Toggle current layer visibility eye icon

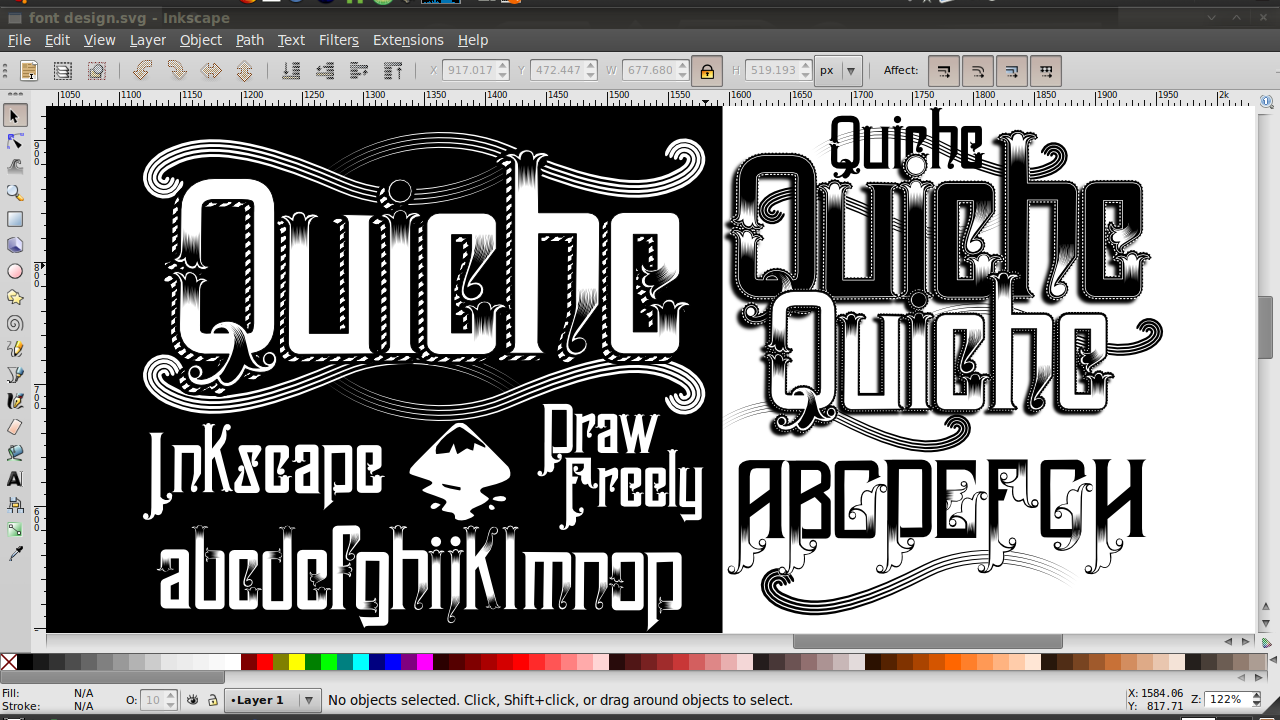pyautogui.click(x=192, y=700)
